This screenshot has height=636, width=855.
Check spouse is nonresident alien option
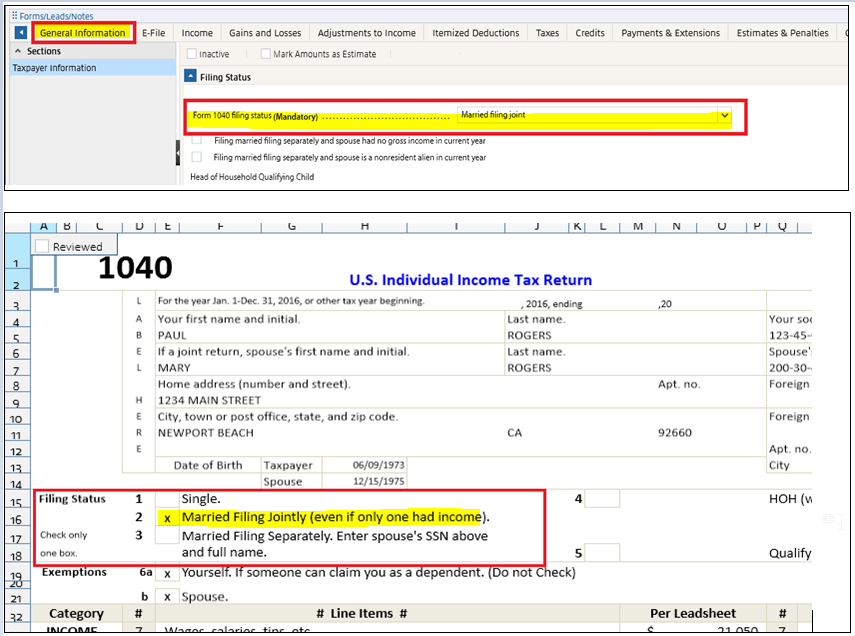click(x=196, y=157)
